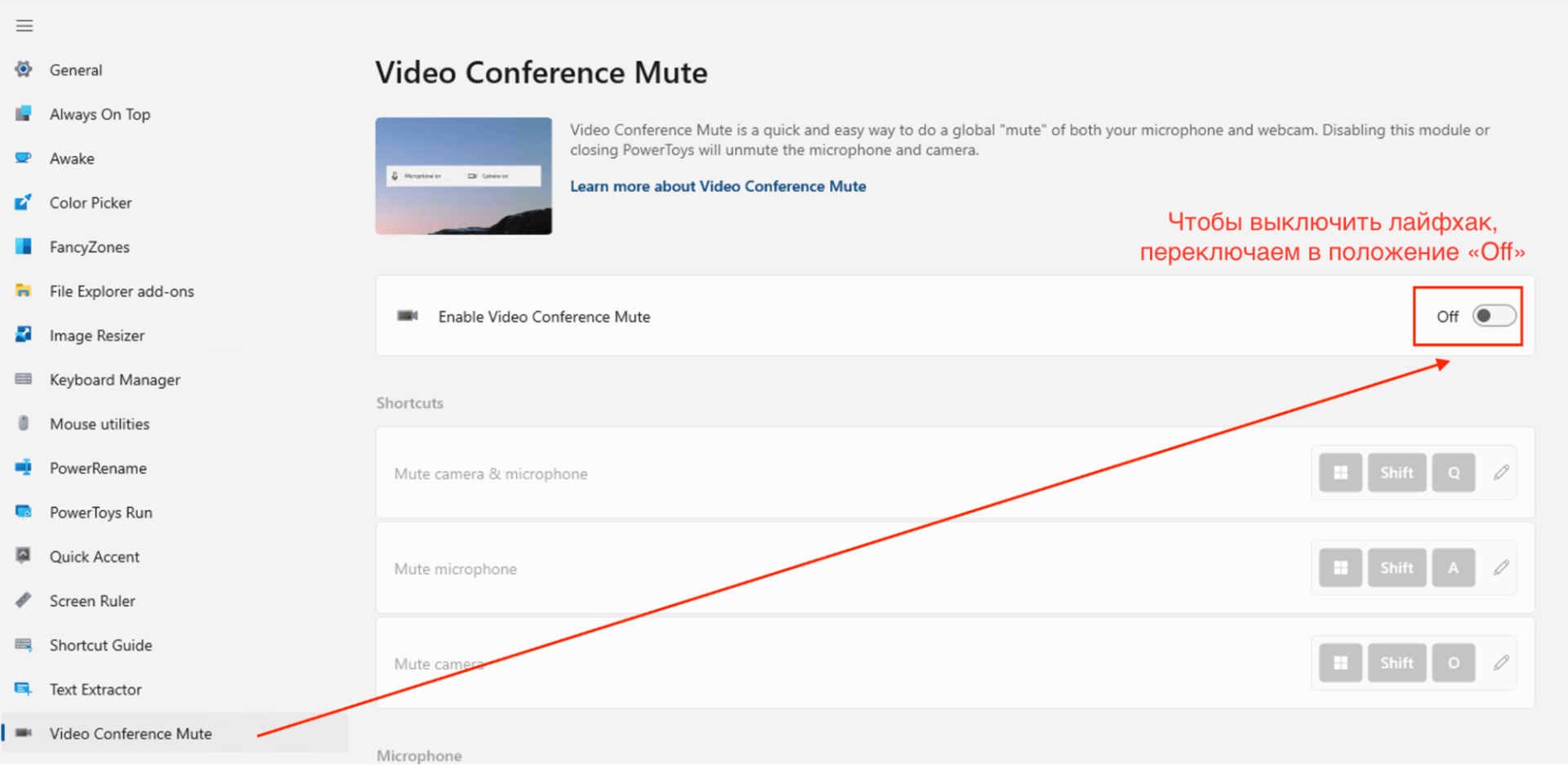Select File Explorer add-ons in sidebar
The height and width of the screenshot is (765, 1568).
coord(122,291)
